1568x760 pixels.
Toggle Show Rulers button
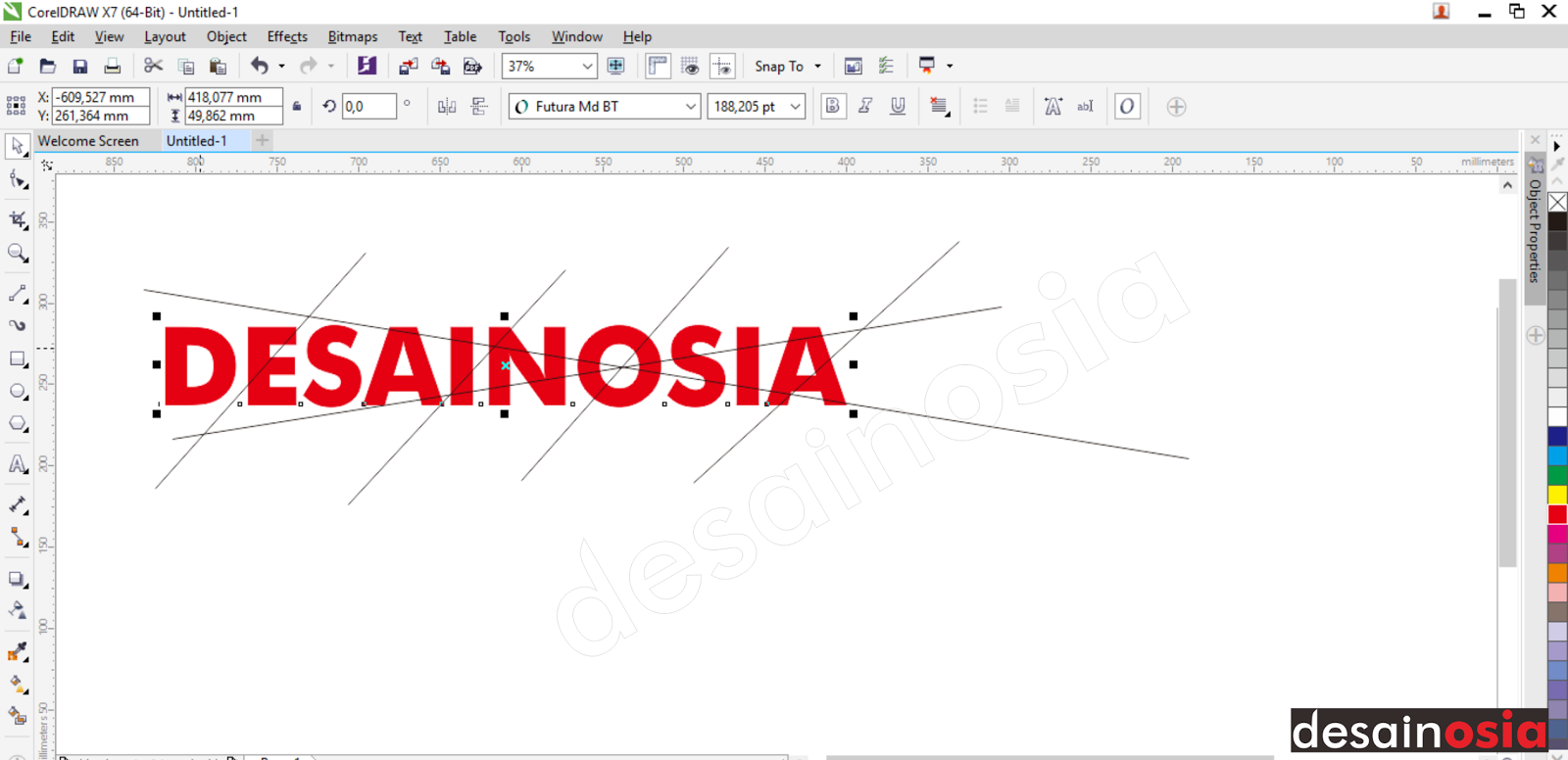click(658, 66)
